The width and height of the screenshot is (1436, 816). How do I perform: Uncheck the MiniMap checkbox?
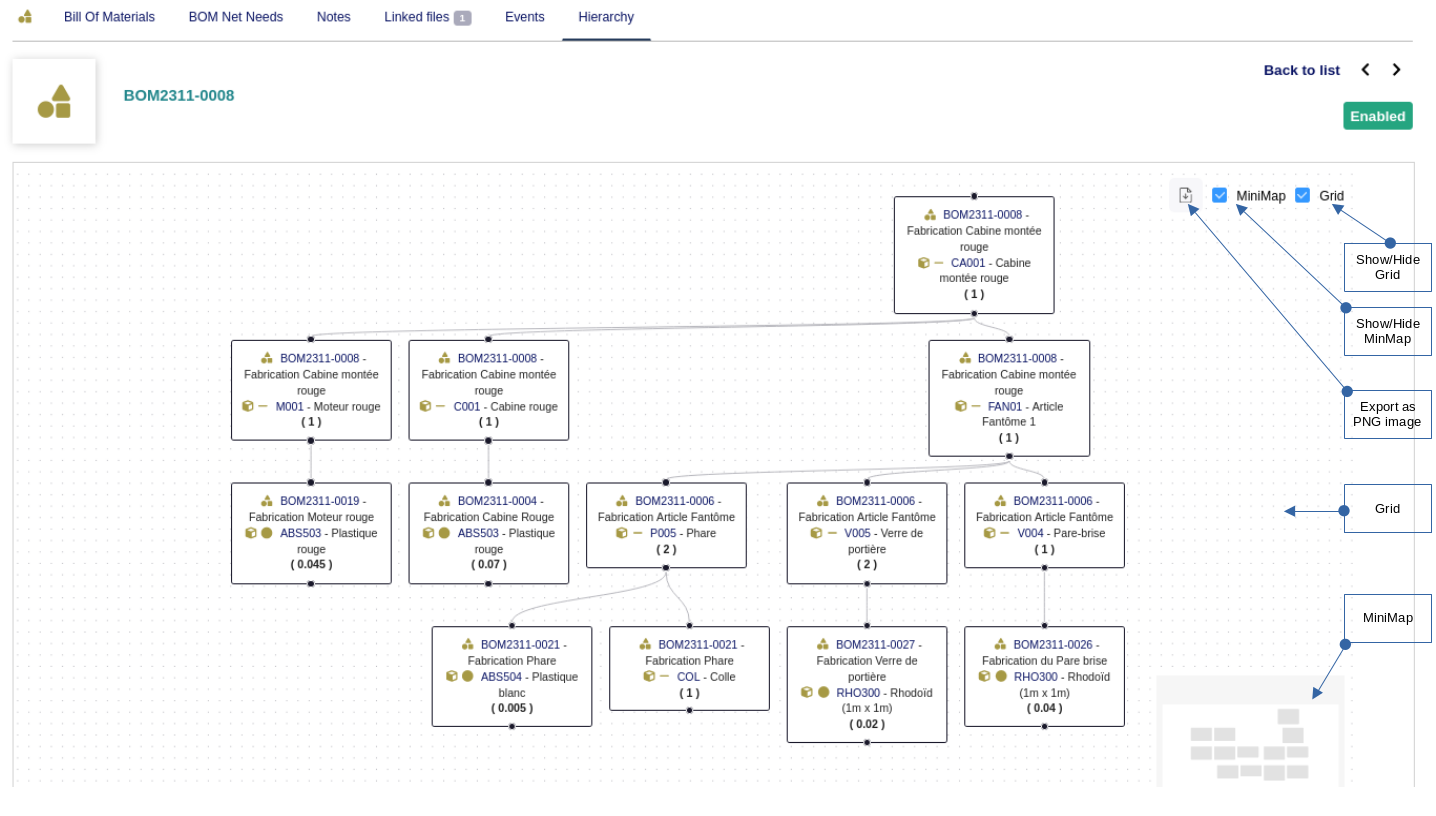pos(1219,195)
